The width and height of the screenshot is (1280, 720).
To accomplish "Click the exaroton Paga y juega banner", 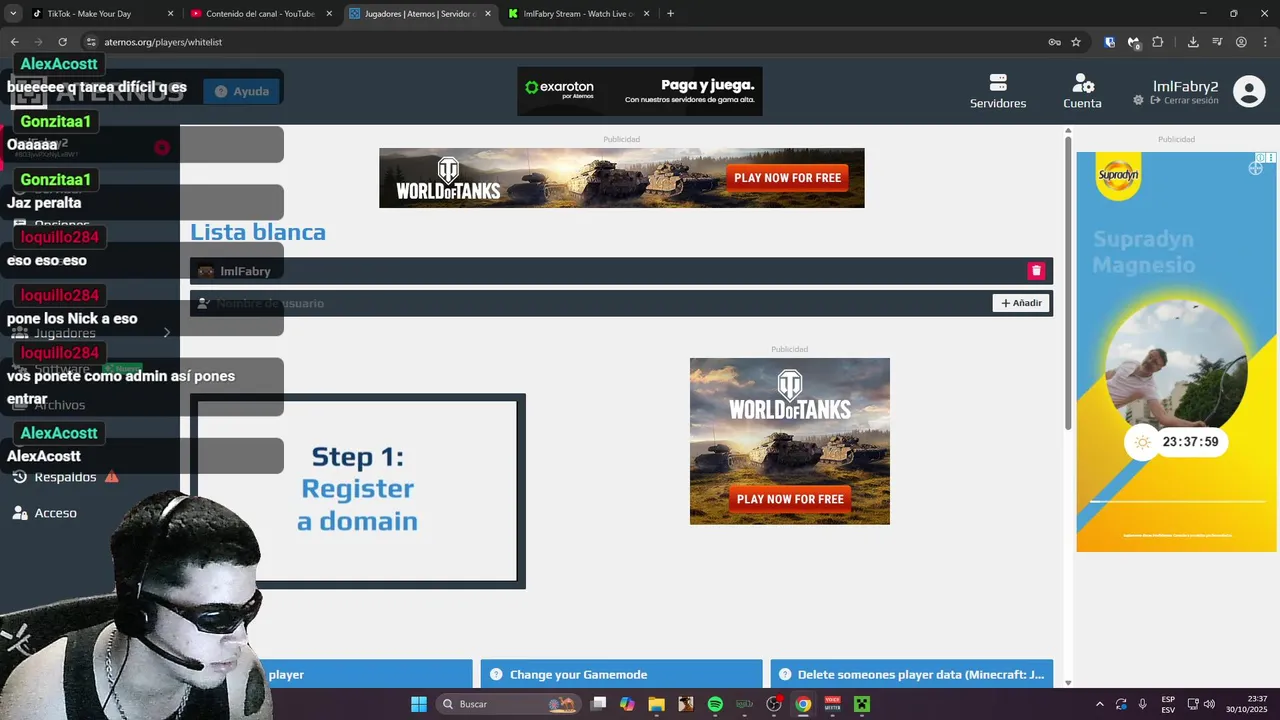I will tap(639, 91).
